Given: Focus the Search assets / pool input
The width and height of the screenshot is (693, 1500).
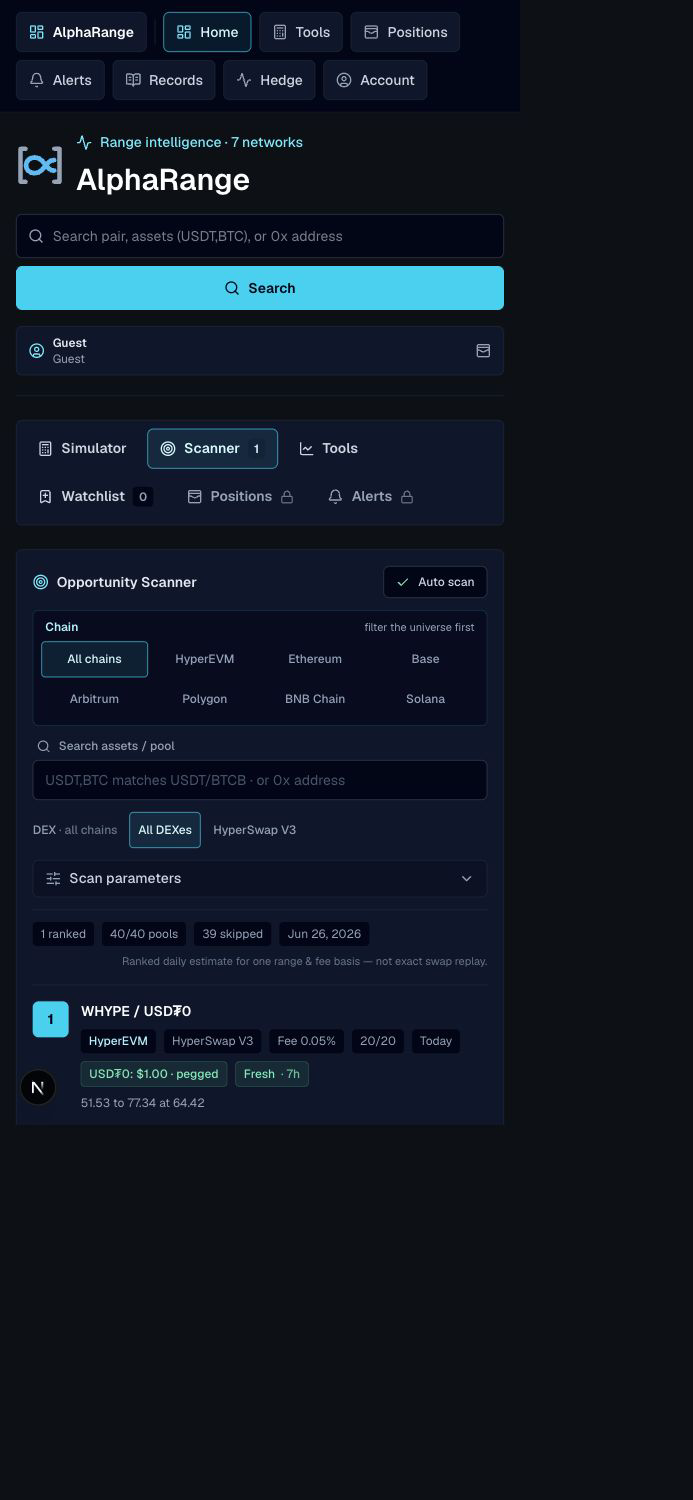Looking at the screenshot, I should pos(260,780).
